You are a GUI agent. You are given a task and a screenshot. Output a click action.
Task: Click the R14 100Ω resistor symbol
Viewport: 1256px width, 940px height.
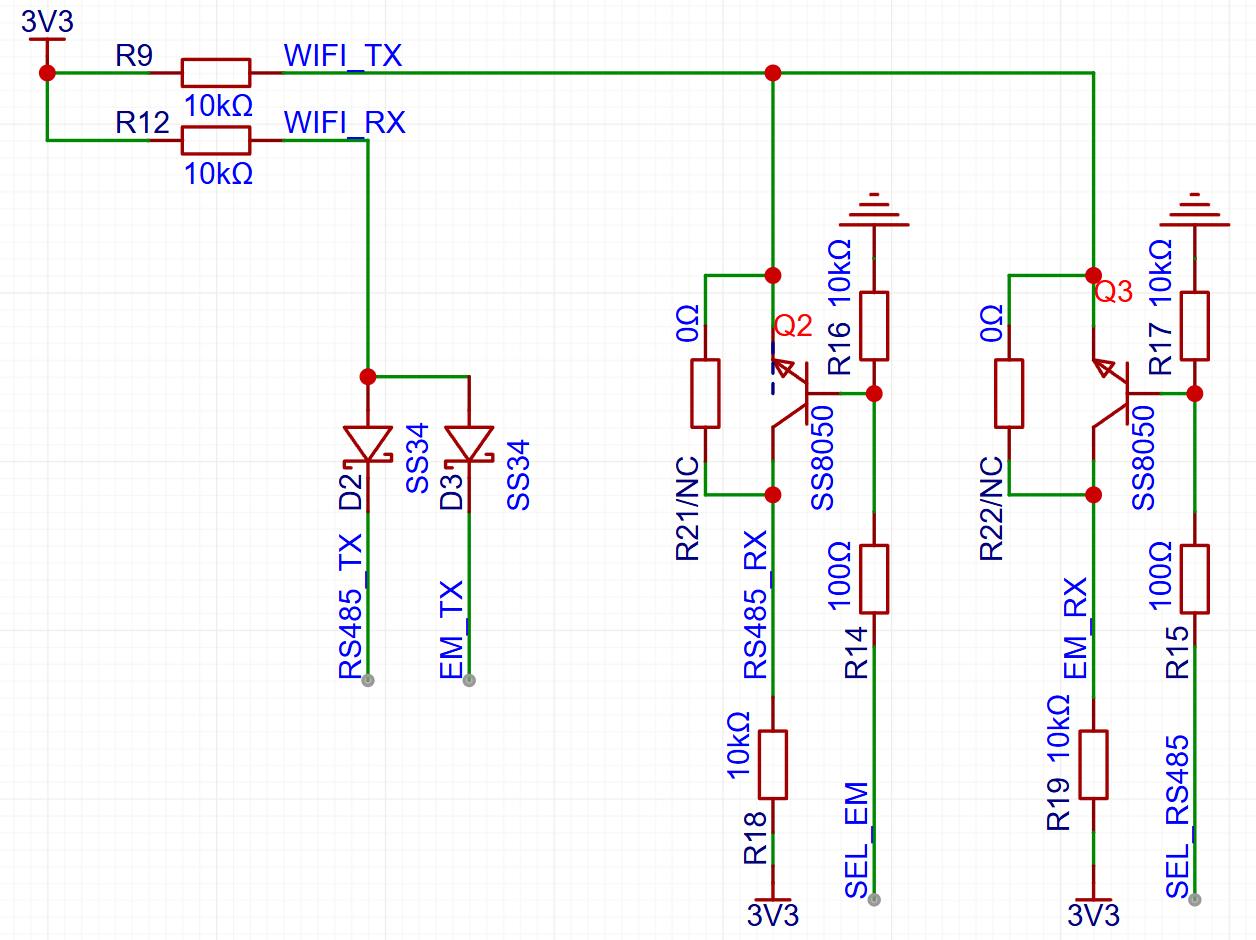pos(874,578)
